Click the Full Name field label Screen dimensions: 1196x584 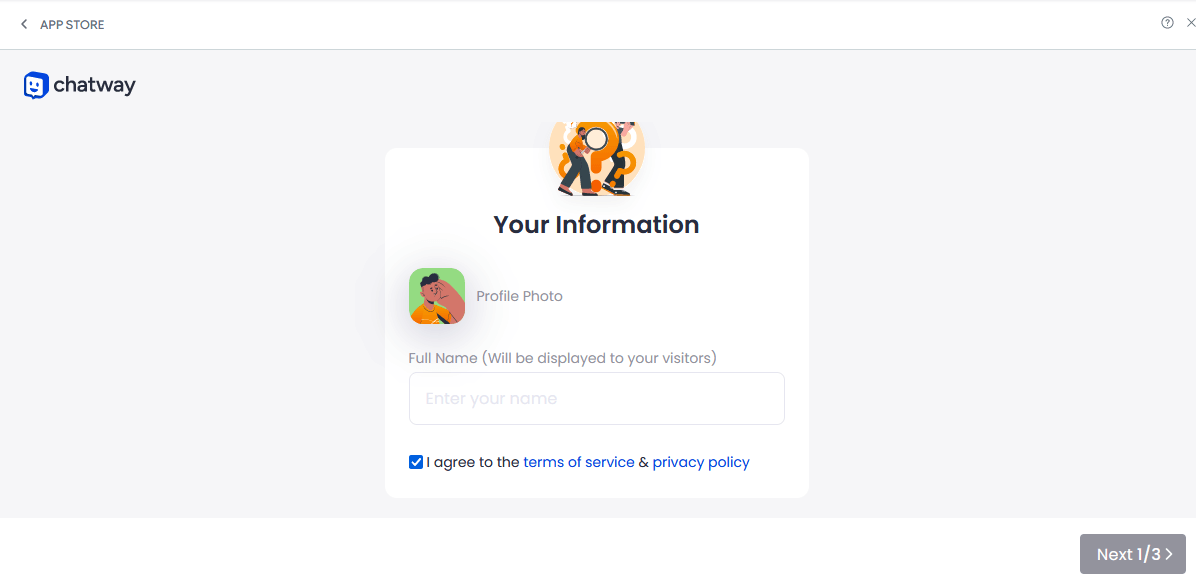(563, 358)
